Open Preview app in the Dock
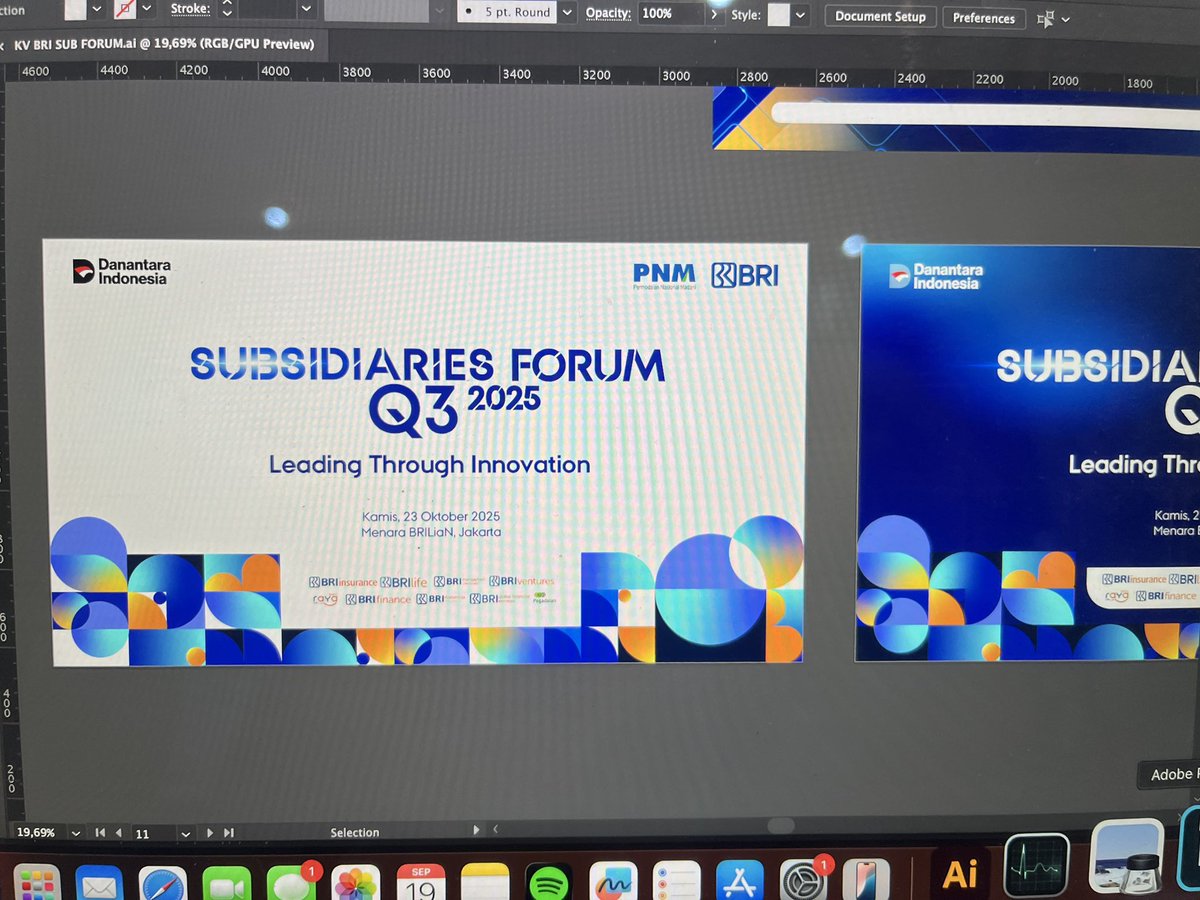Screen dimensions: 1200x900 tap(1128, 856)
